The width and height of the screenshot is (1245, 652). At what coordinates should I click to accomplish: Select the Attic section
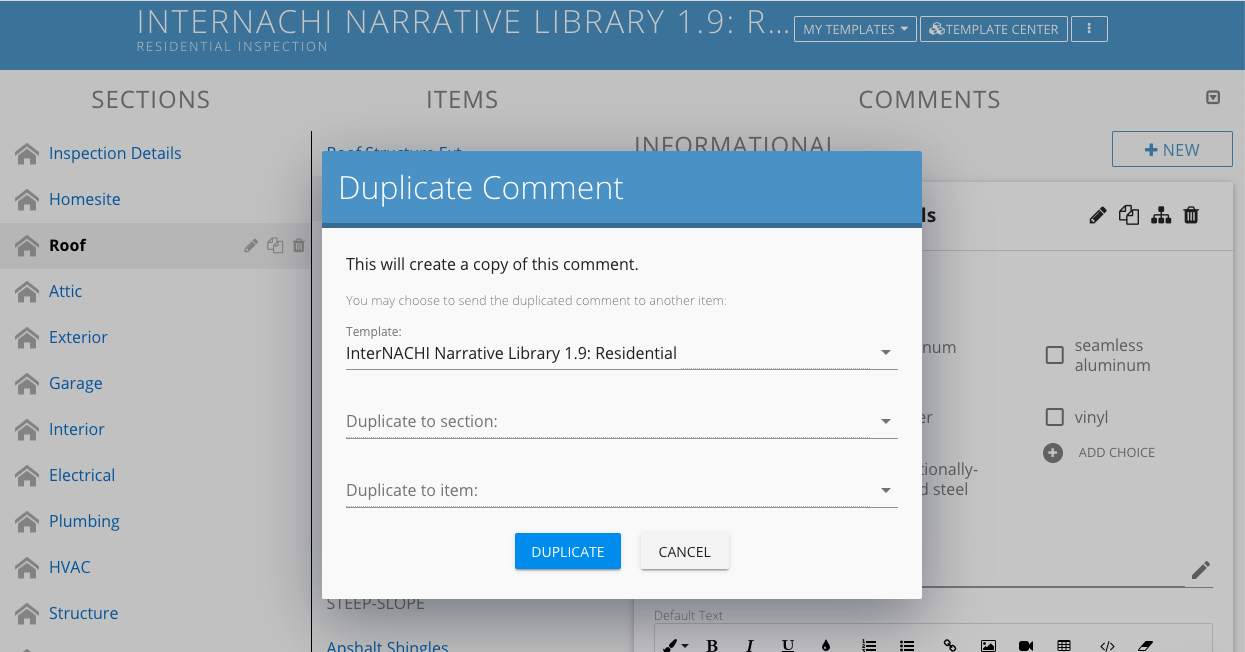(66, 291)
